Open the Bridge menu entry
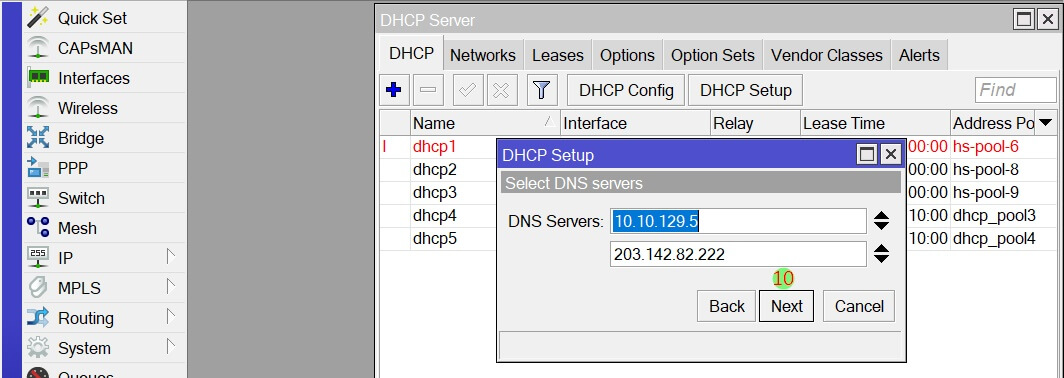The width and height of the screenshot is (1064, 378). point(81,138)
